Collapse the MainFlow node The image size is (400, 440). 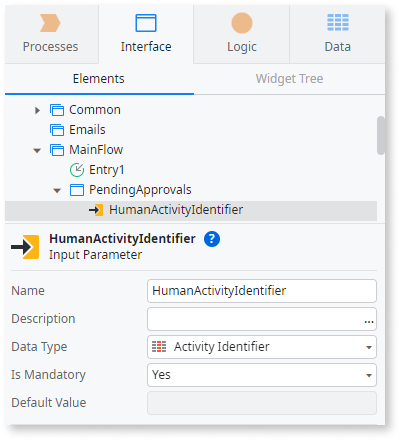coord(37,150)
